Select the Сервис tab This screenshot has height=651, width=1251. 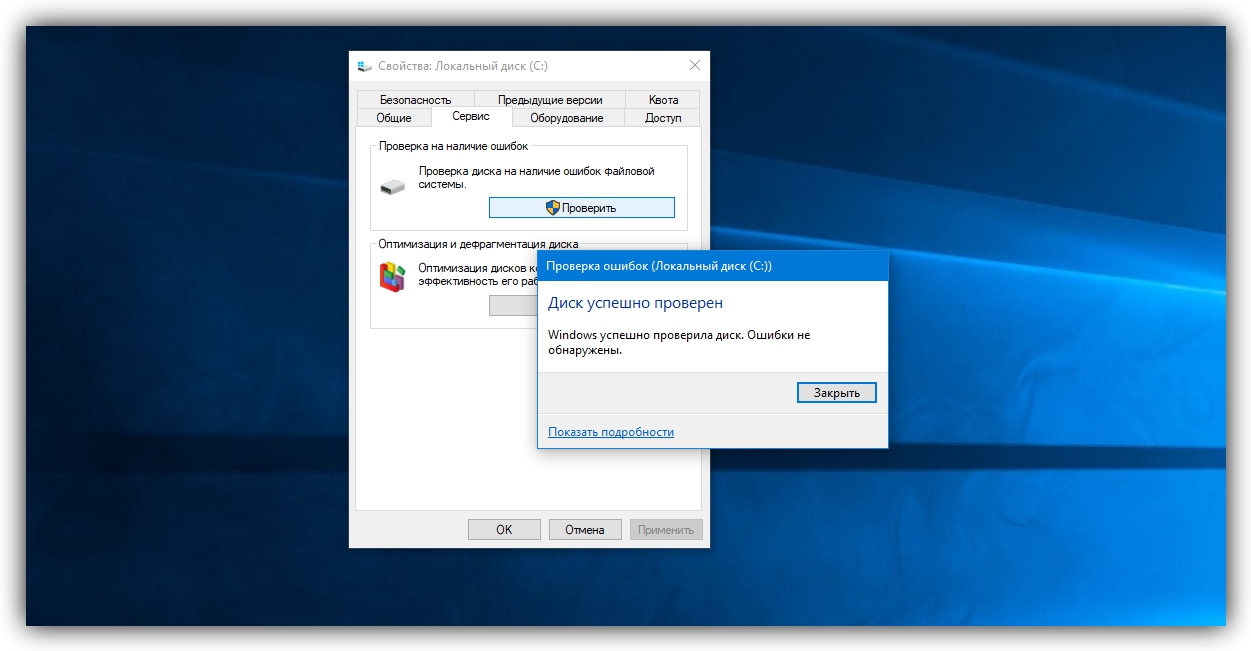click(470, 115)
